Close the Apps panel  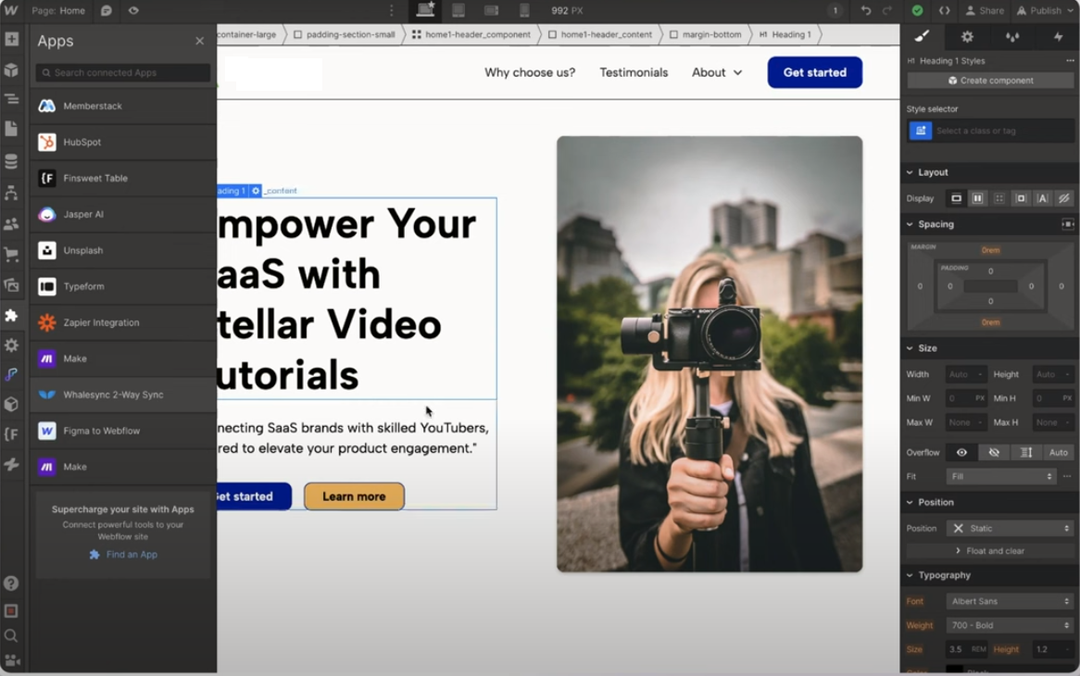click(x=200, y=41)
